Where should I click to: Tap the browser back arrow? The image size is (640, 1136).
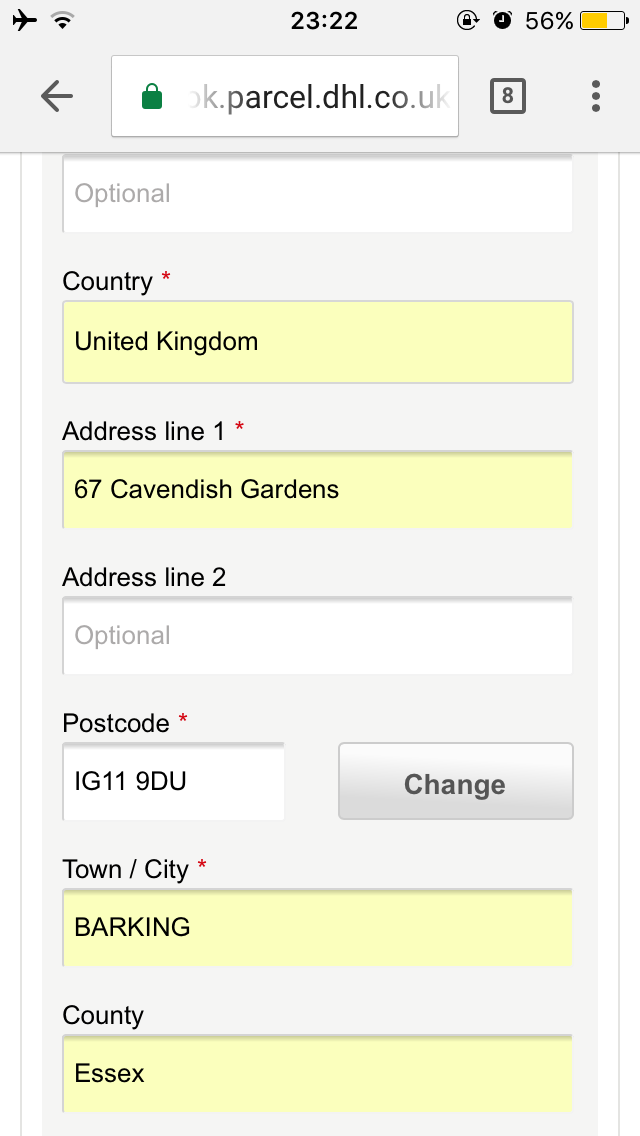click(57, 96)
